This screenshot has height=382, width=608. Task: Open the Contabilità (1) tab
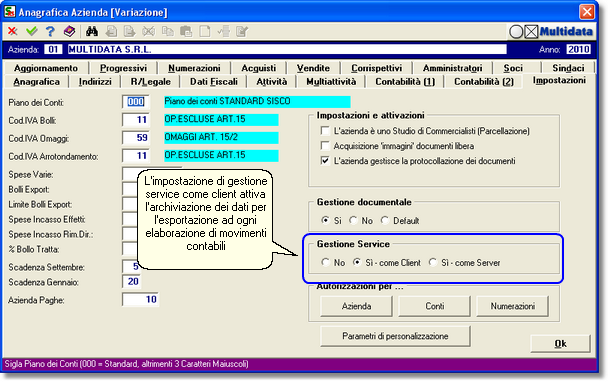[405, 82]
